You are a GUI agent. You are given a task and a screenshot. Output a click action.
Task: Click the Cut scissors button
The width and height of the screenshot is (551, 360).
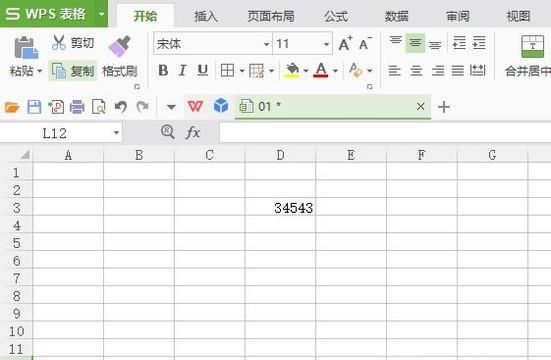click(x=72, y=43)
